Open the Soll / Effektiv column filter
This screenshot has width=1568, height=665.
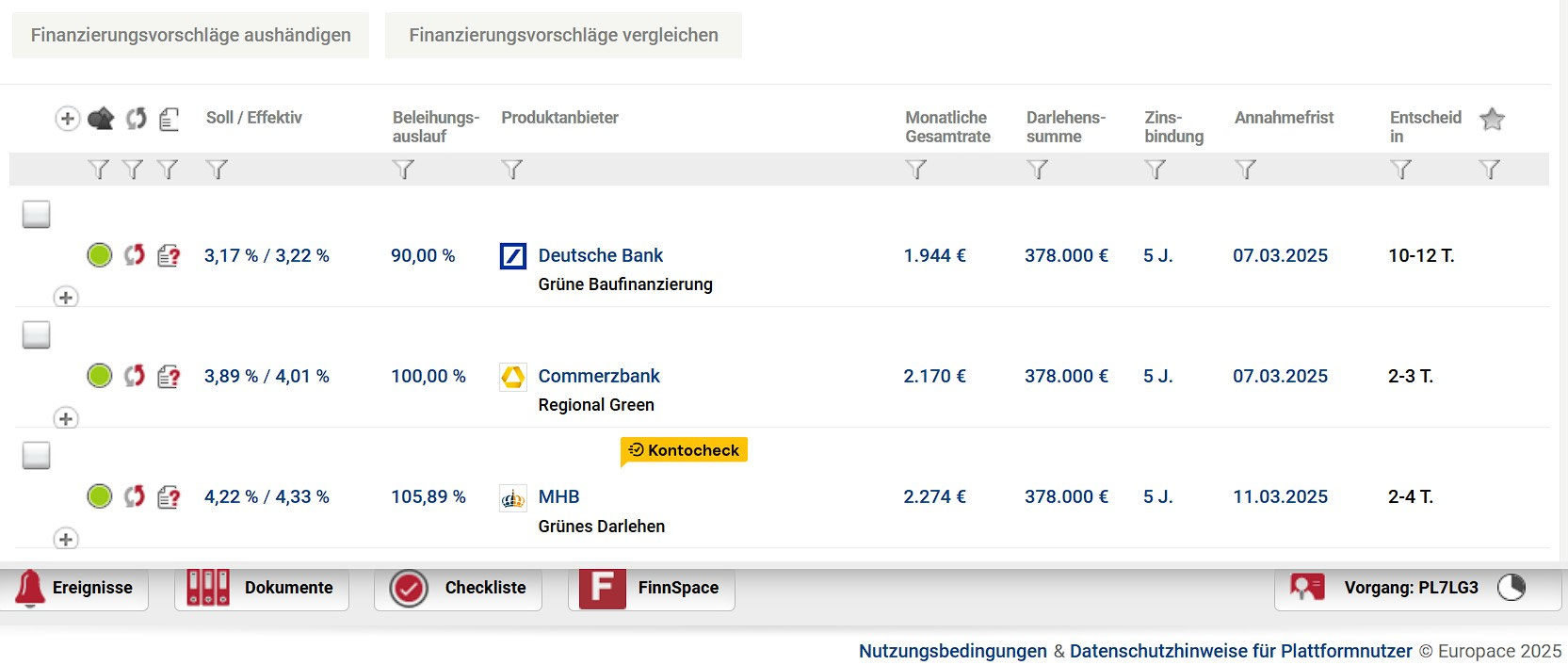tap(217, 170)
